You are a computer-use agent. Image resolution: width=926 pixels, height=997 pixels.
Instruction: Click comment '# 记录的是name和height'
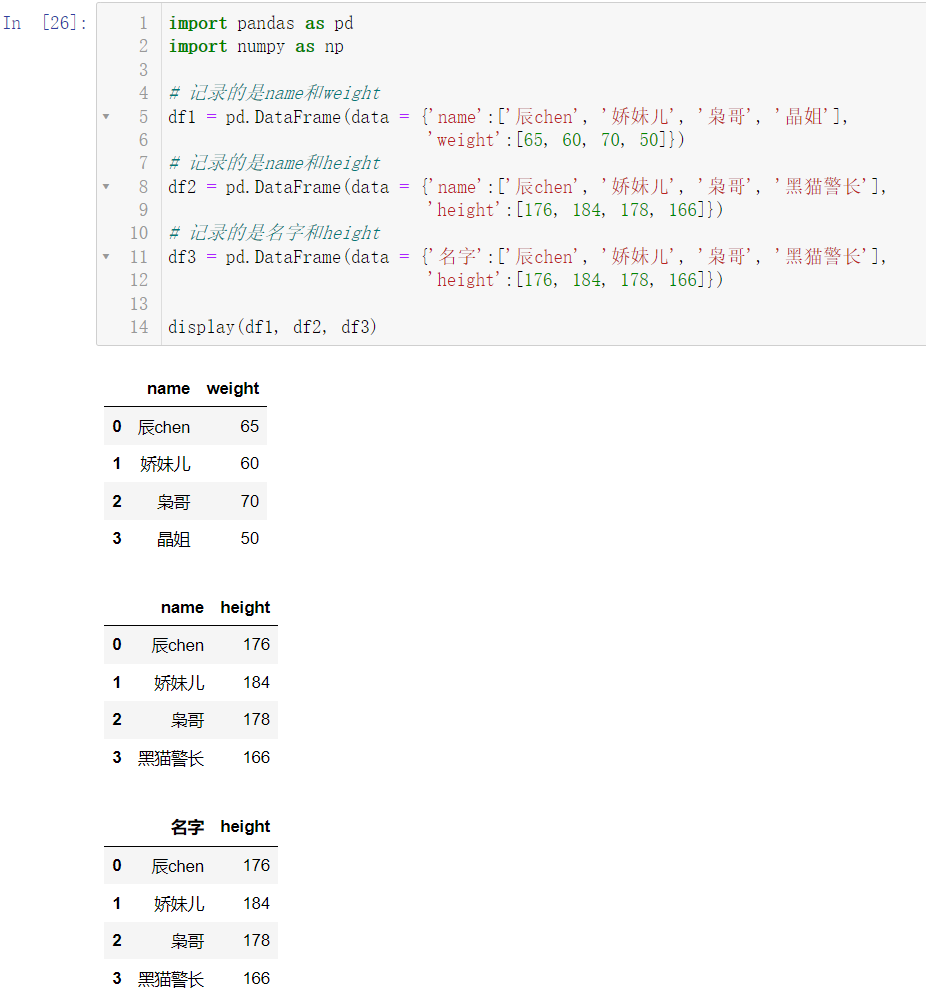click(274, 163)
